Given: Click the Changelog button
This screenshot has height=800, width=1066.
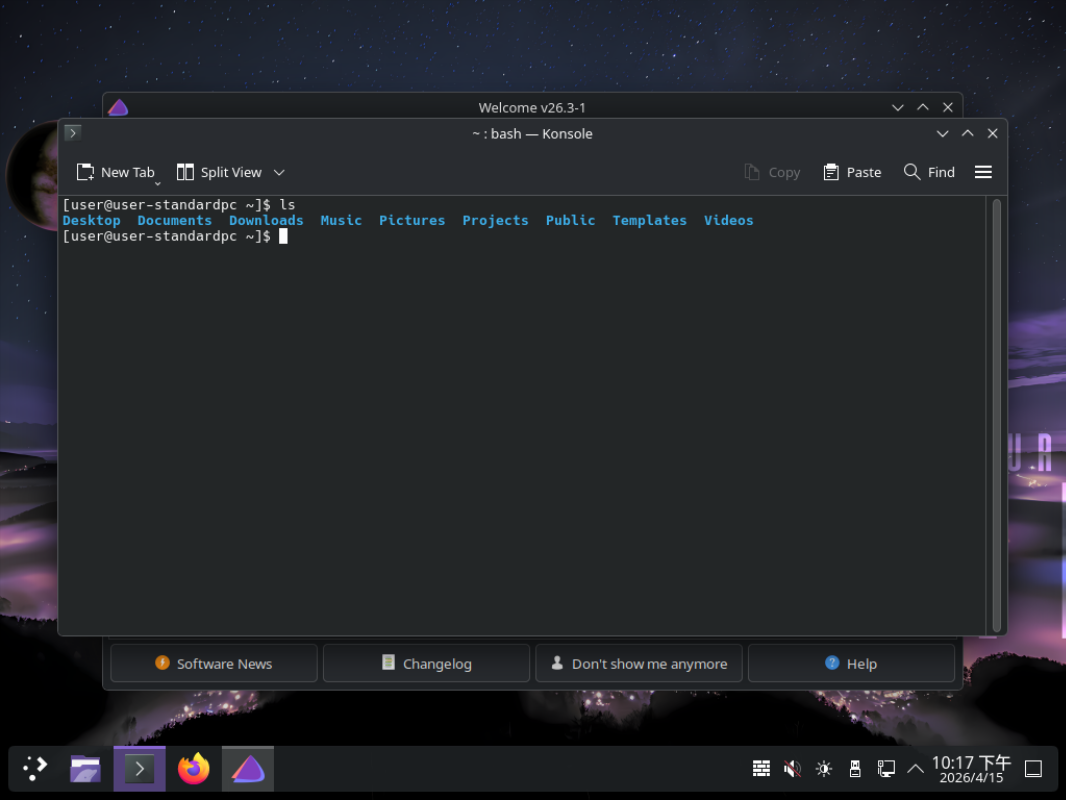Looking at the screenshot, I should click(x=426, y=663).
